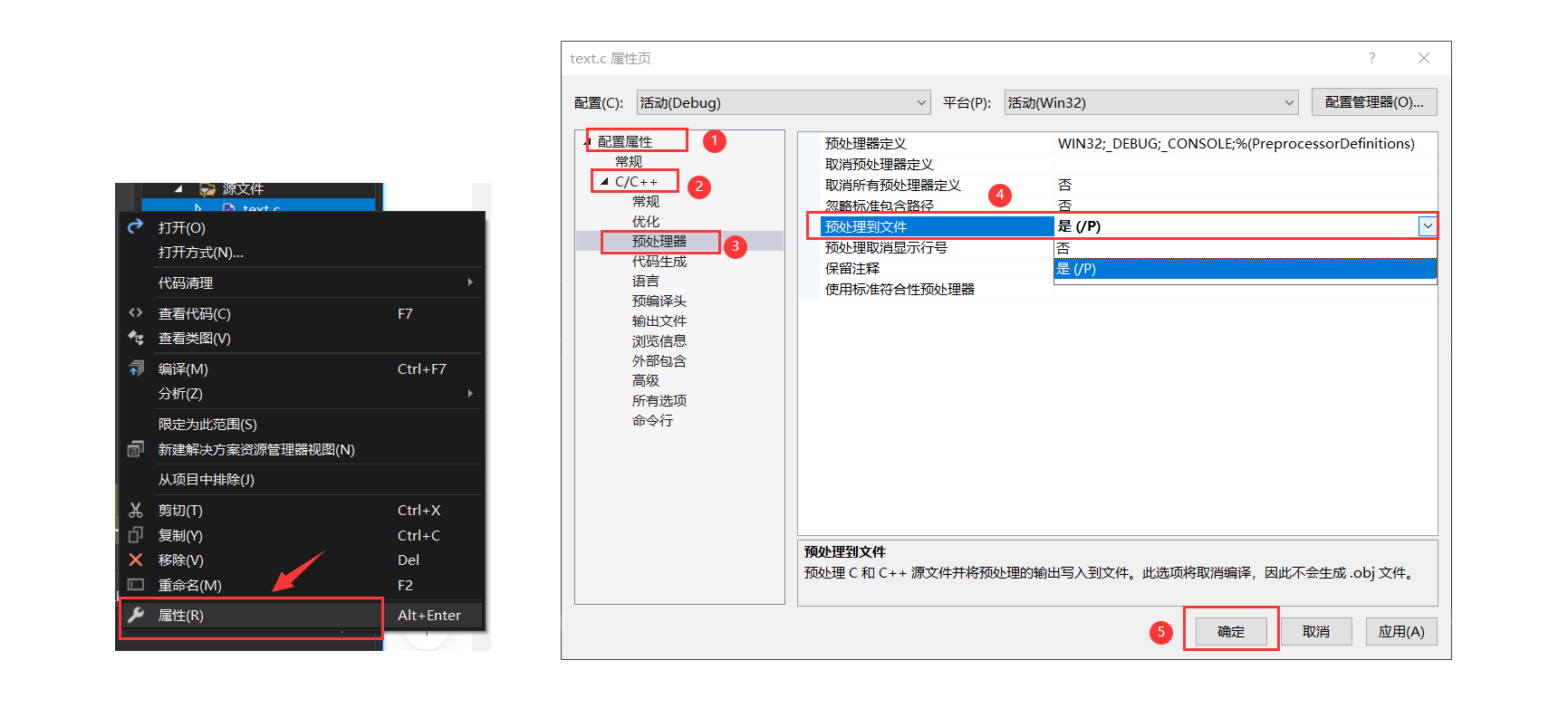Click the 预处理器定义 property row
Screen dimensions: 1568x708
click(1128, 143)
